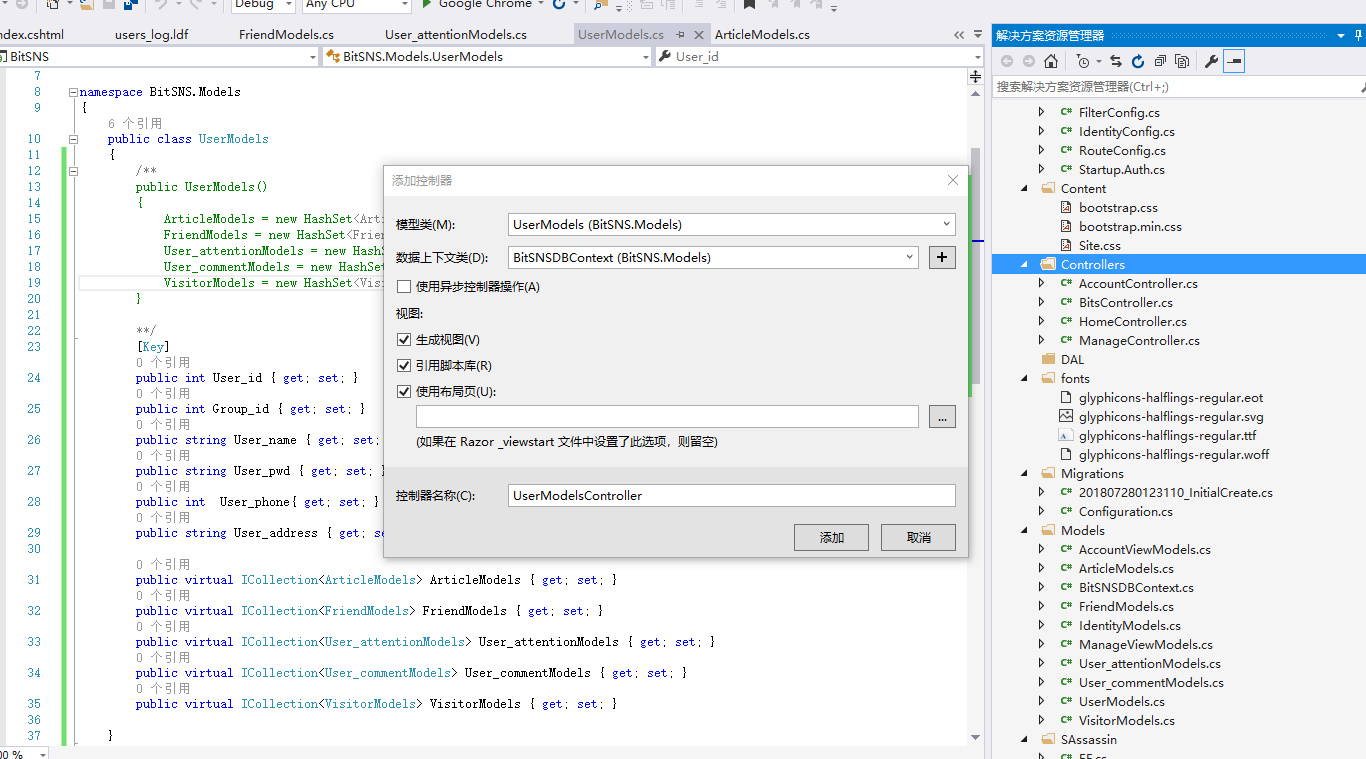Image resolution: width=1366 pixels, height=759 pixels.
Task: Uncheck 生成视图(V) checkbox
Action: pos(404,340)
